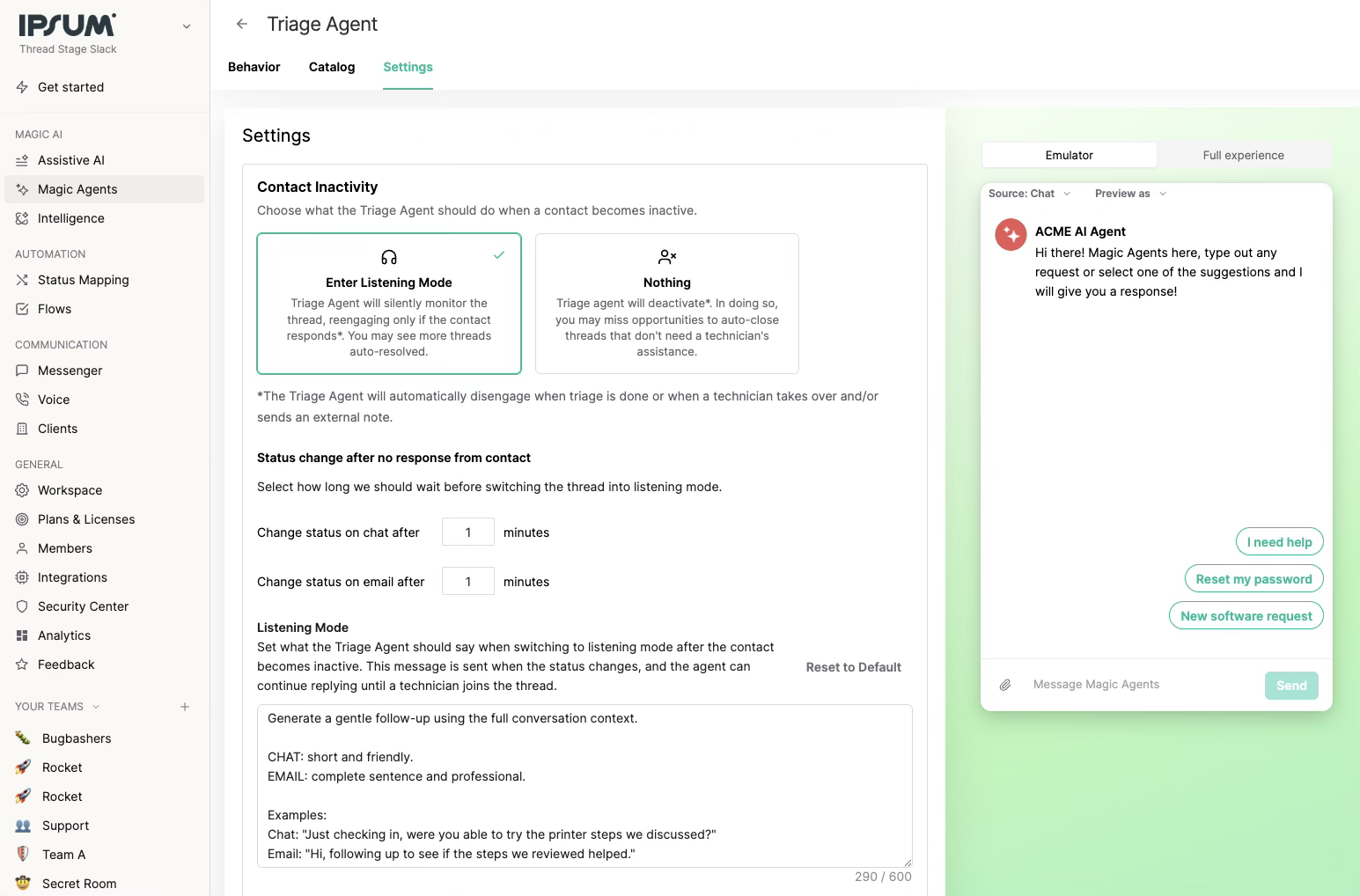Click the Contact Inactivity heading
1360x896 pixels.
click(x=317, y=187)
